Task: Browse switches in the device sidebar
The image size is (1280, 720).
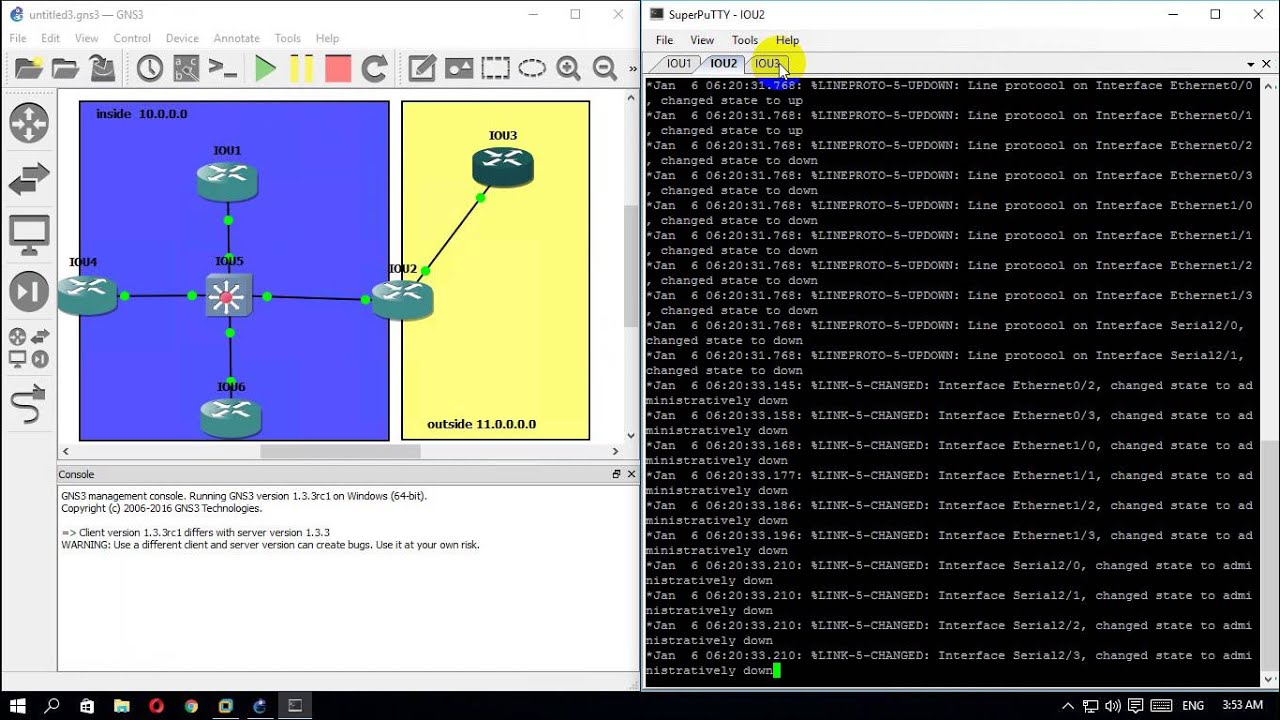Action: click(29, 180)
